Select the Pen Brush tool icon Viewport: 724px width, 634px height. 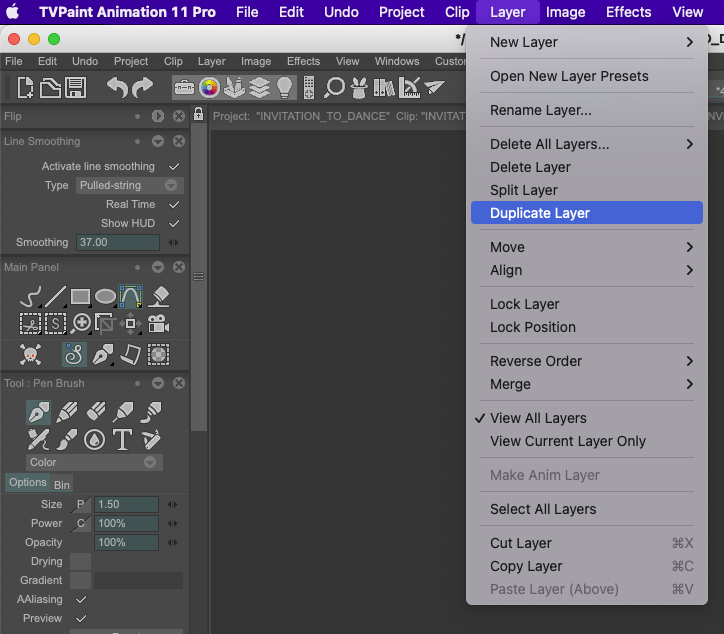(38, 412)
